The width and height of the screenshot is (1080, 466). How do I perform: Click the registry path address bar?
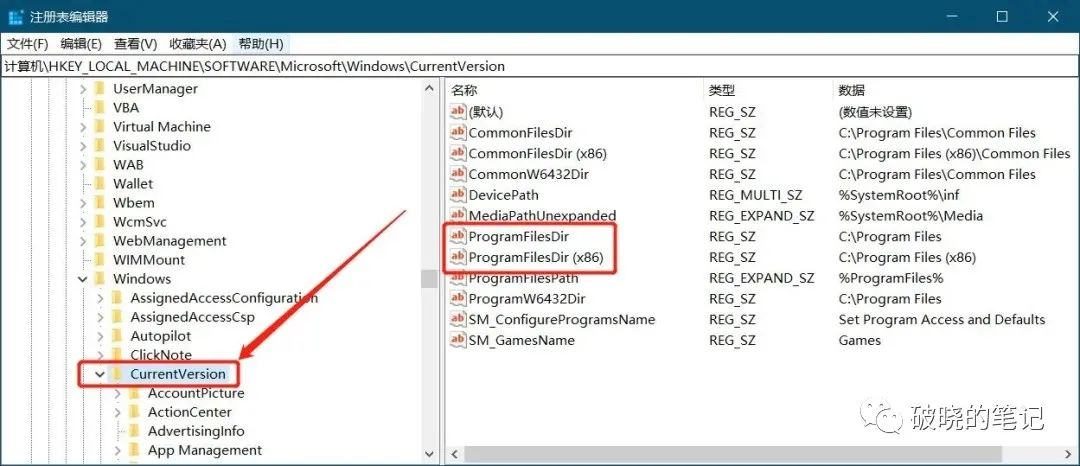click(x=540, y=66)
